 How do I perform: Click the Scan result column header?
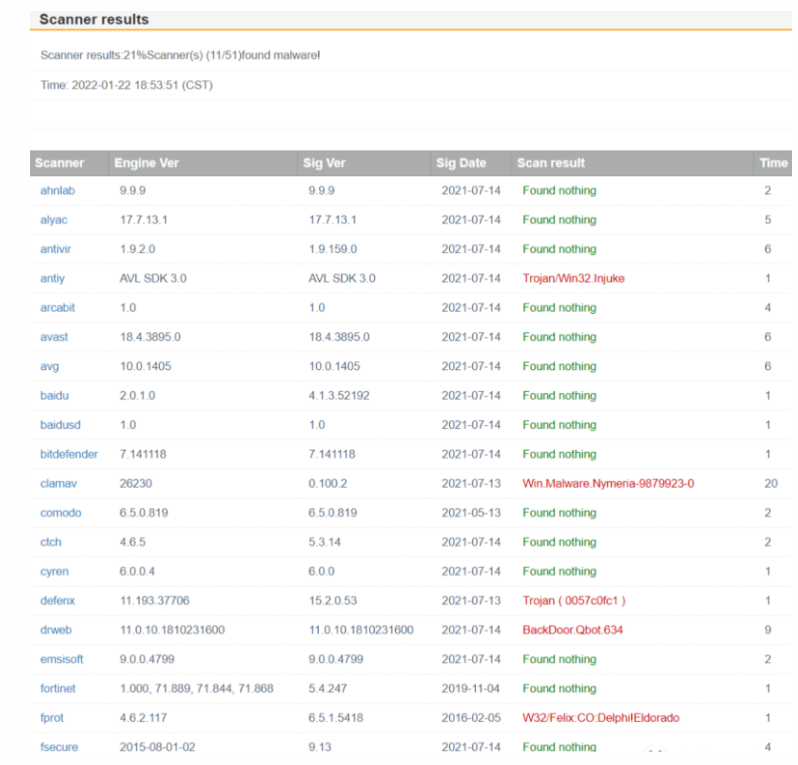551,163
